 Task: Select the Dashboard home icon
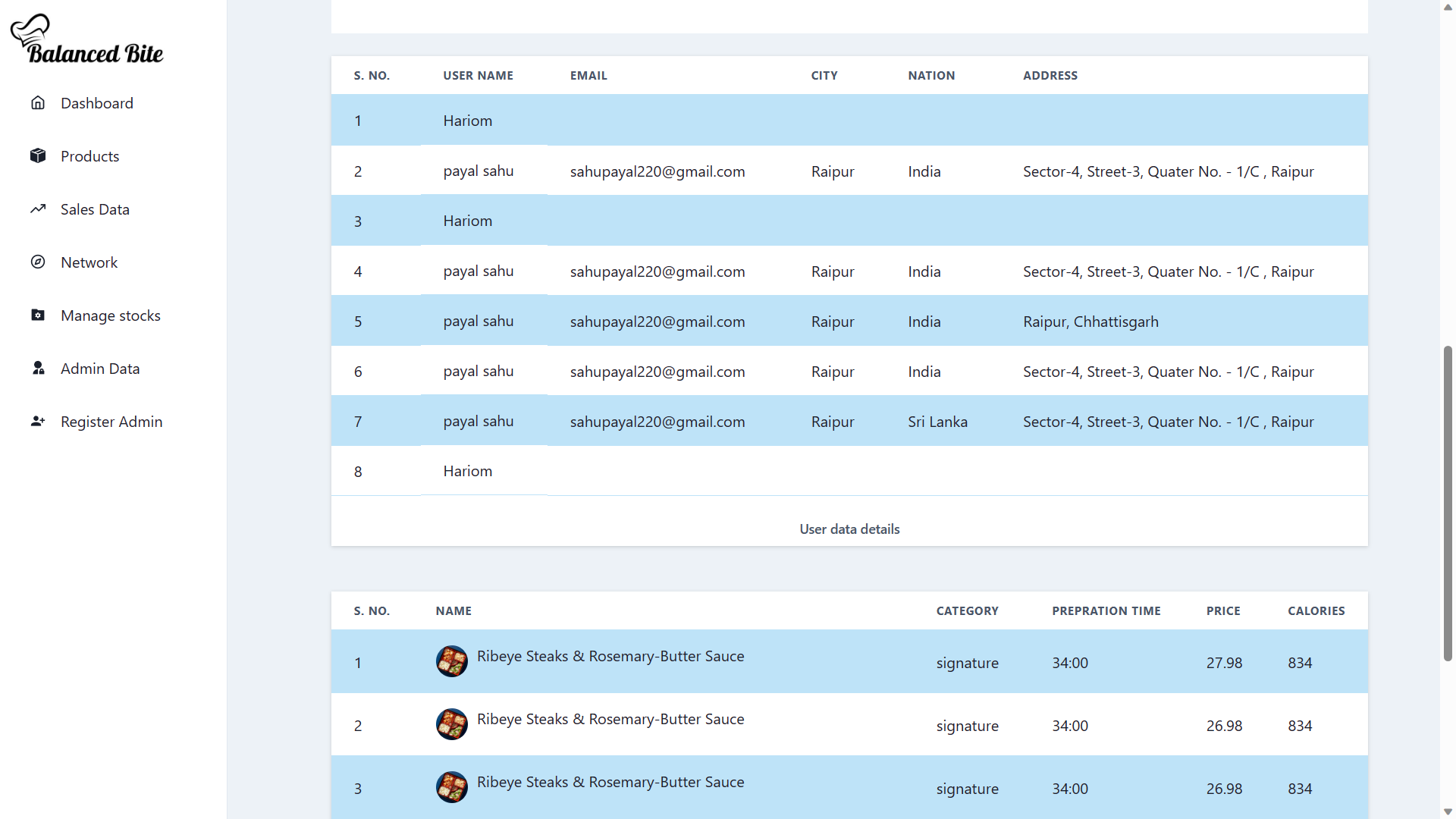(x=38, y=102)
